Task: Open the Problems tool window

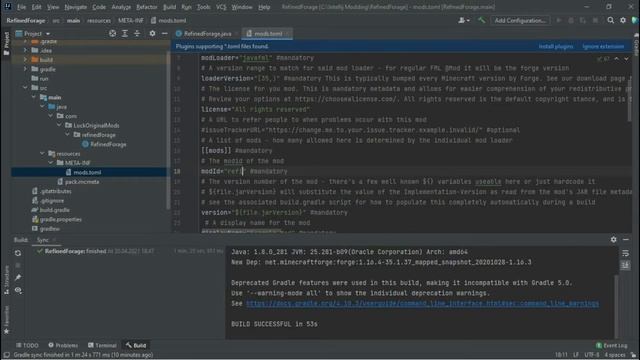Action: point(63,345)
